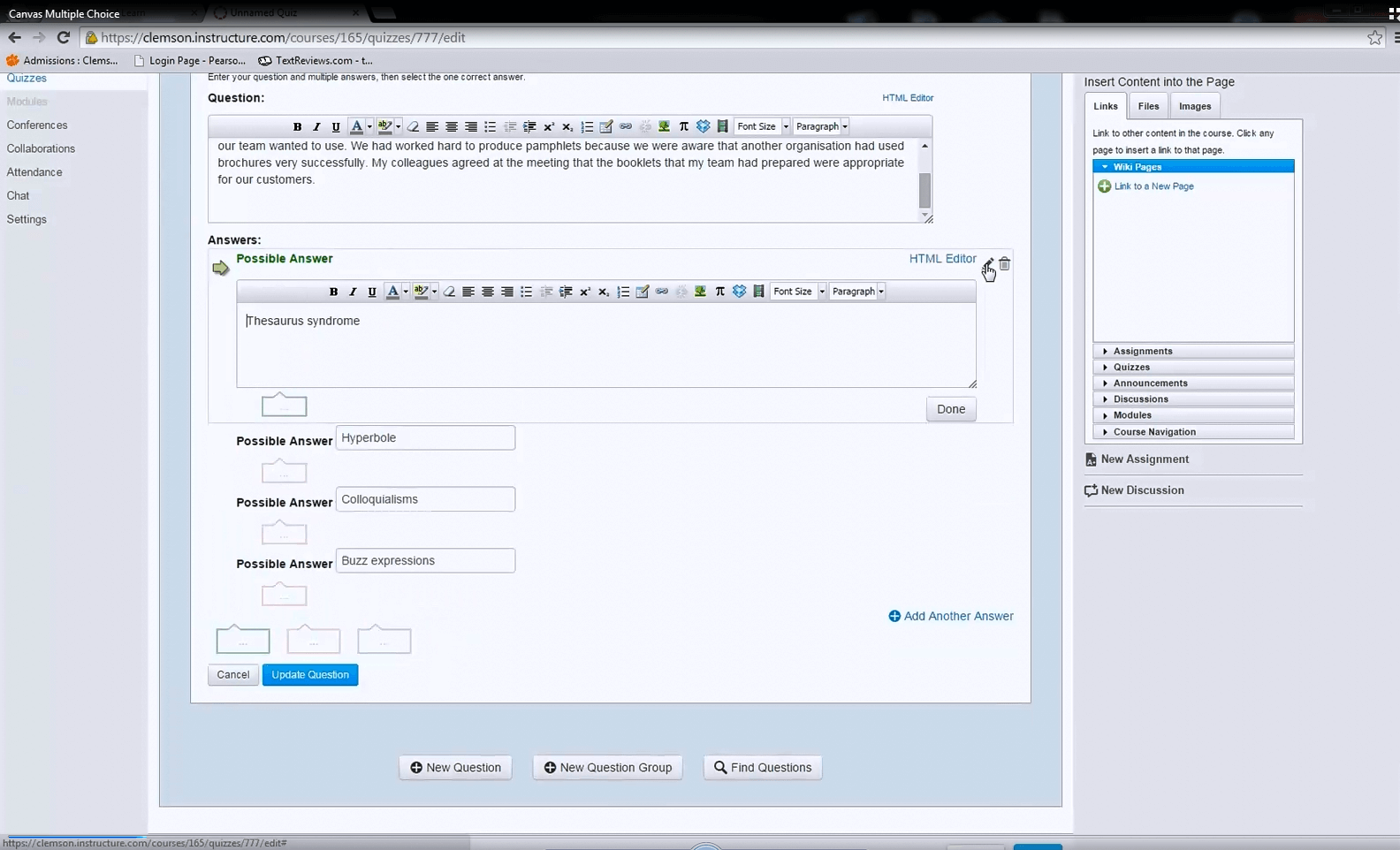Insert a link in the Question editor
The height and width of the screenshot is (850, 1400).
click(626, 126)
